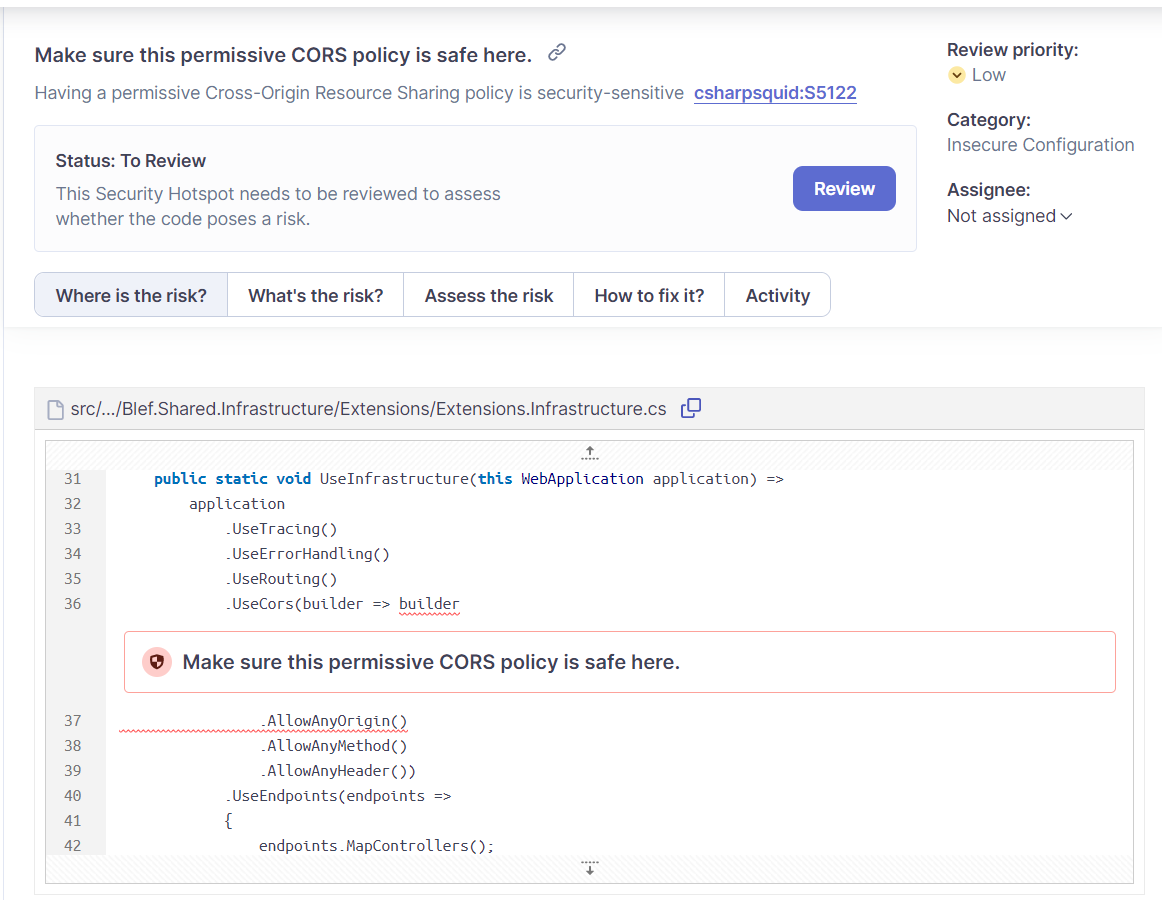The height and width of the screenshot is (900, 1162).
Task: Click the shield icon in the hotspot message
Action: pos(156,662)
